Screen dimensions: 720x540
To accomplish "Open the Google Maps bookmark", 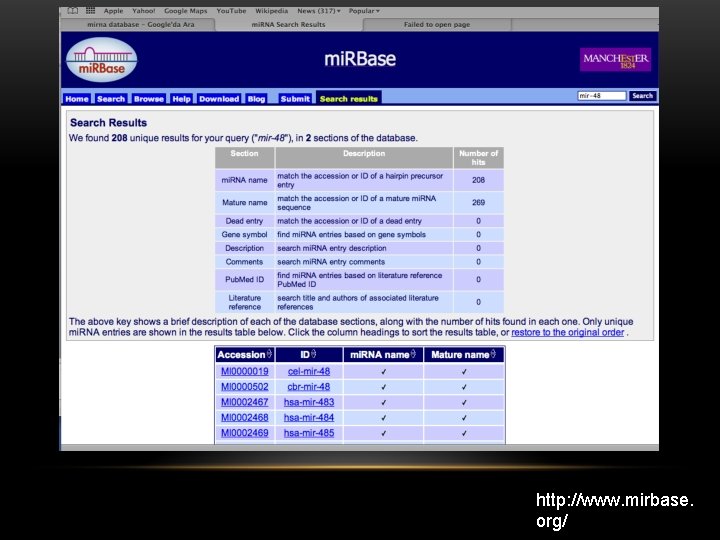I will [x=186, y=11].
